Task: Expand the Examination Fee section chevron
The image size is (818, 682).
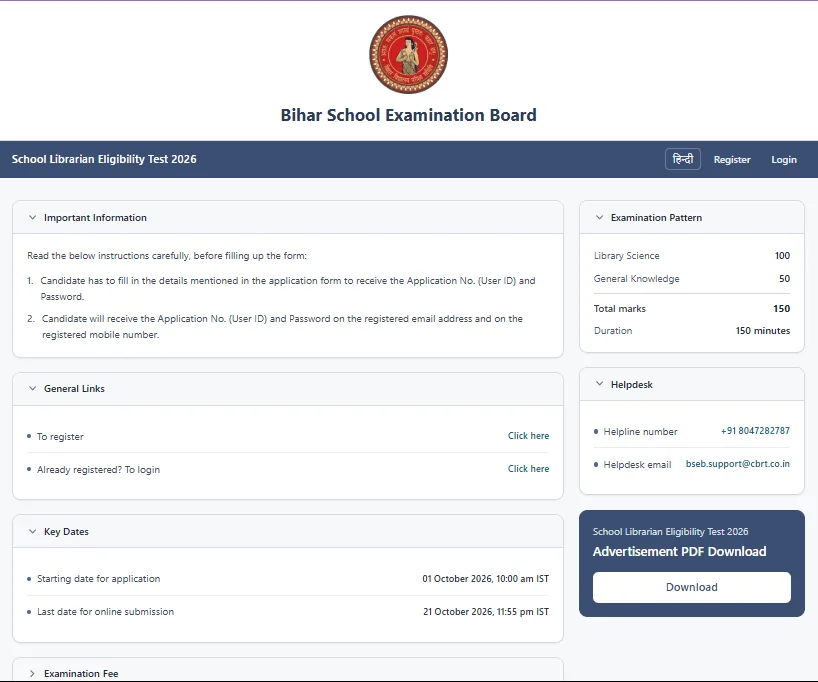Action: coord(32,674)
